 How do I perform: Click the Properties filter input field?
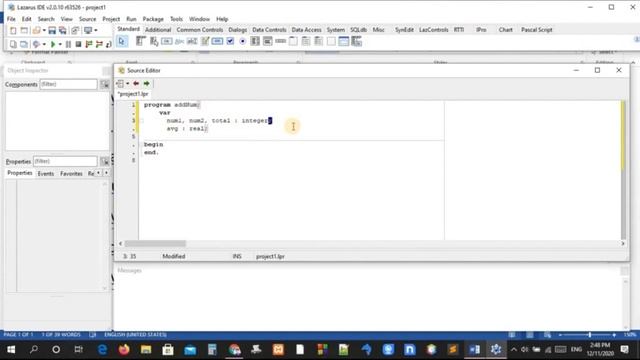point(65,161)
